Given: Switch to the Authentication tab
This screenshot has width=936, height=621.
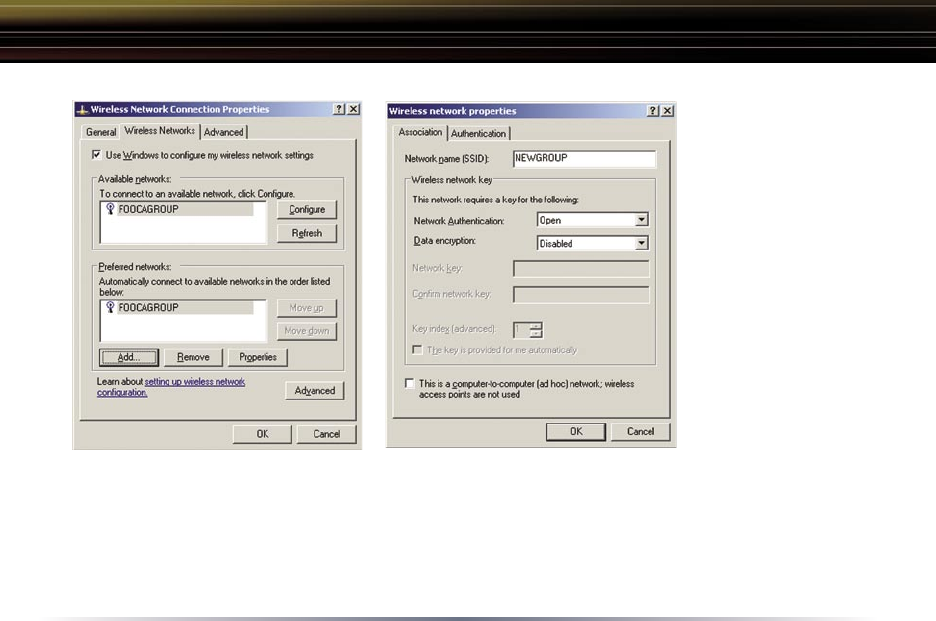Looking at the screenshot, I should (478, 133).
